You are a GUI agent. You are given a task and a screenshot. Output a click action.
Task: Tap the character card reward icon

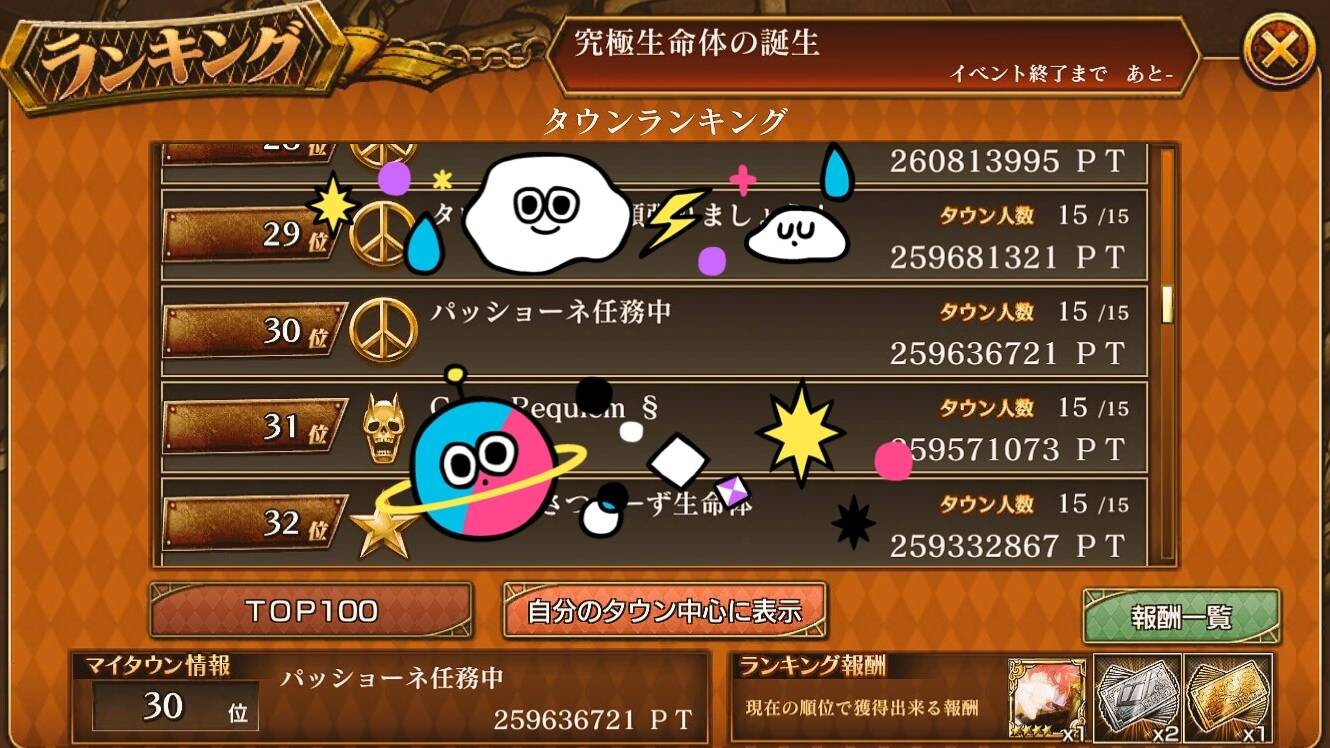pos(1048,699)
